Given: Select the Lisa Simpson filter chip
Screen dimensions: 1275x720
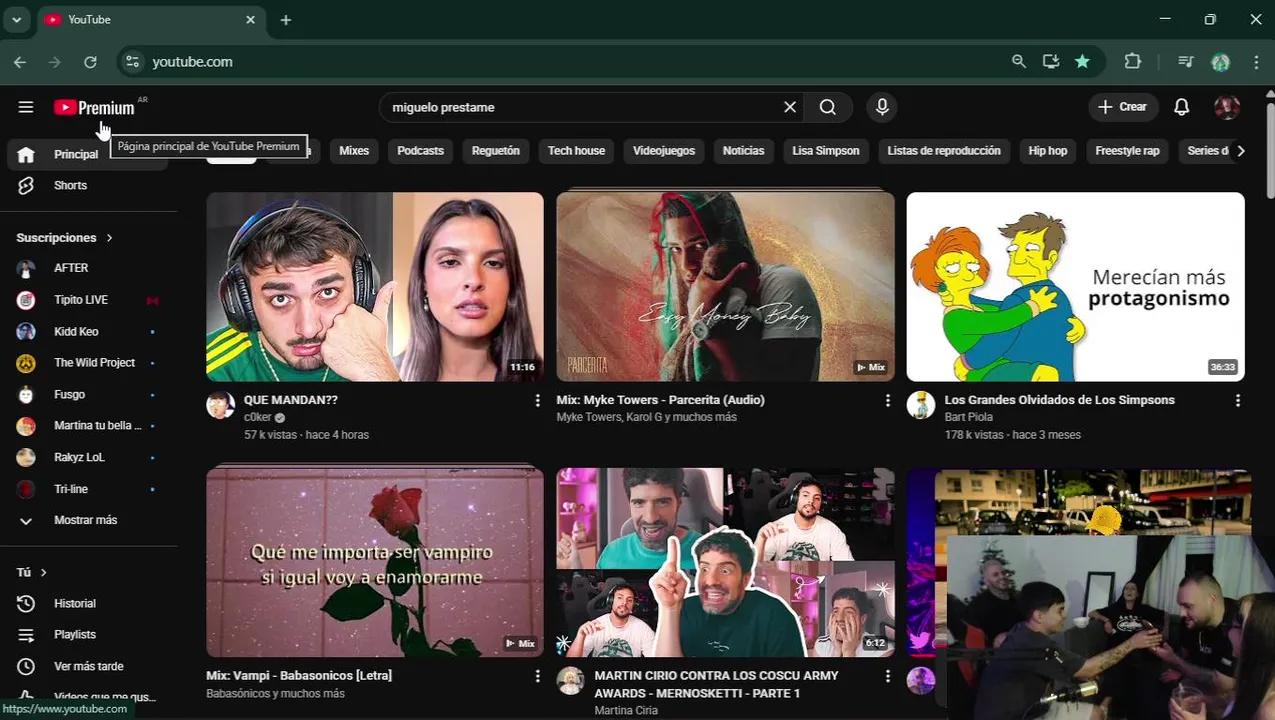Looking at the screenshot, I should tap(826, 151).
